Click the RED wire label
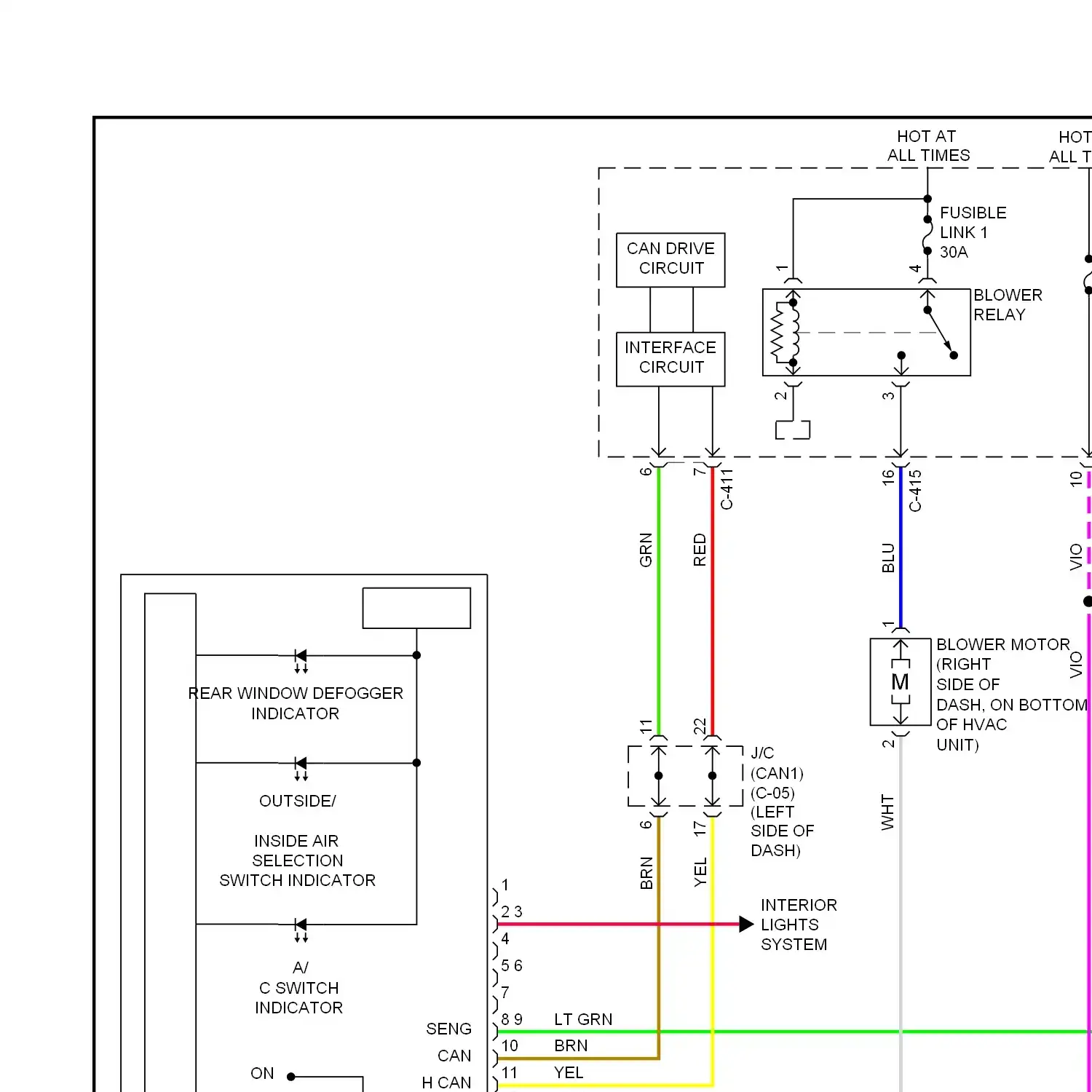 [x=700, y=550]
